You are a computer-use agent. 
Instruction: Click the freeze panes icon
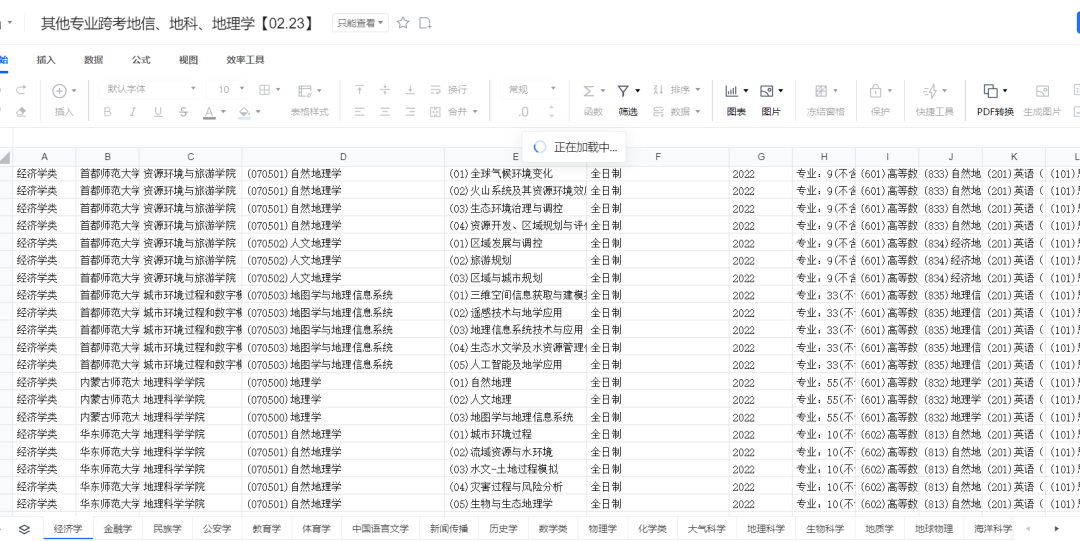pos(821,90)
